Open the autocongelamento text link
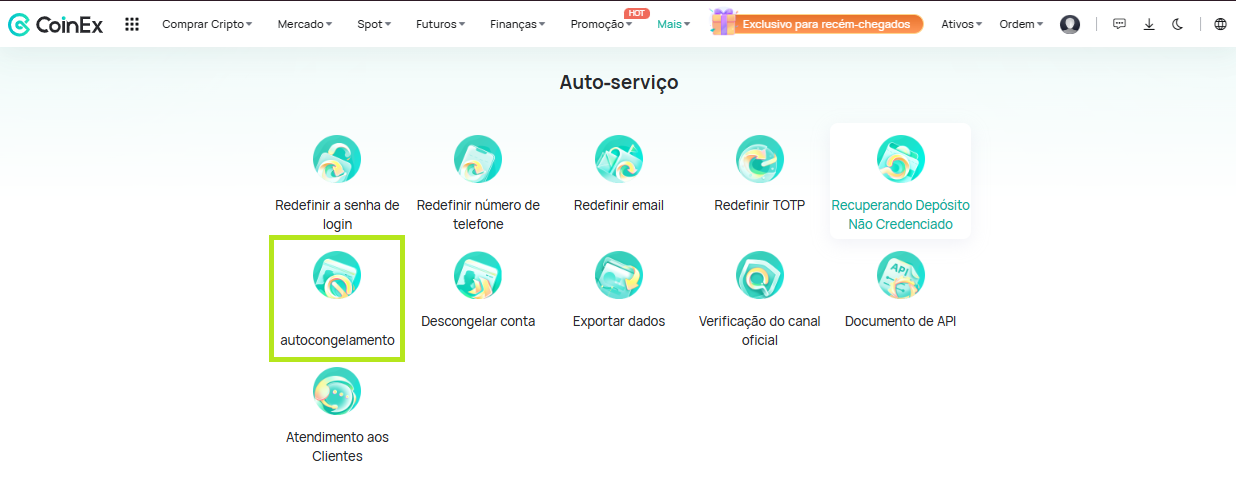Viewport: 1236px width, 503px height. pos(337,341)
